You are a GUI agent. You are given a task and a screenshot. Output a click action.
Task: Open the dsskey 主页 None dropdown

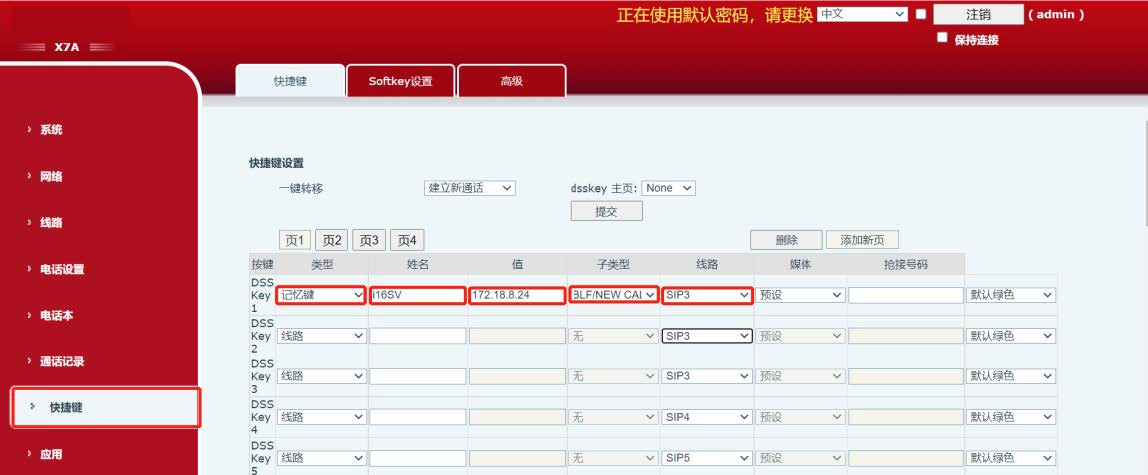669,188
